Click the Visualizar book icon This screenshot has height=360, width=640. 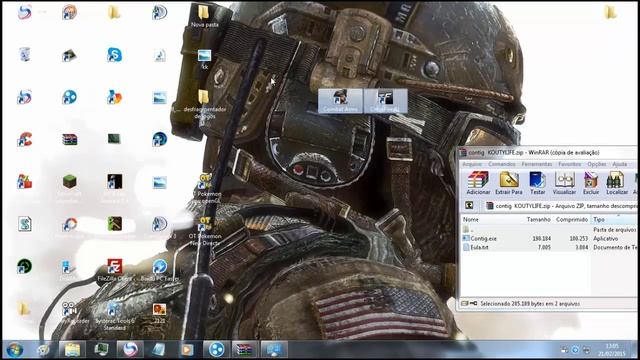tap(564, 183)
